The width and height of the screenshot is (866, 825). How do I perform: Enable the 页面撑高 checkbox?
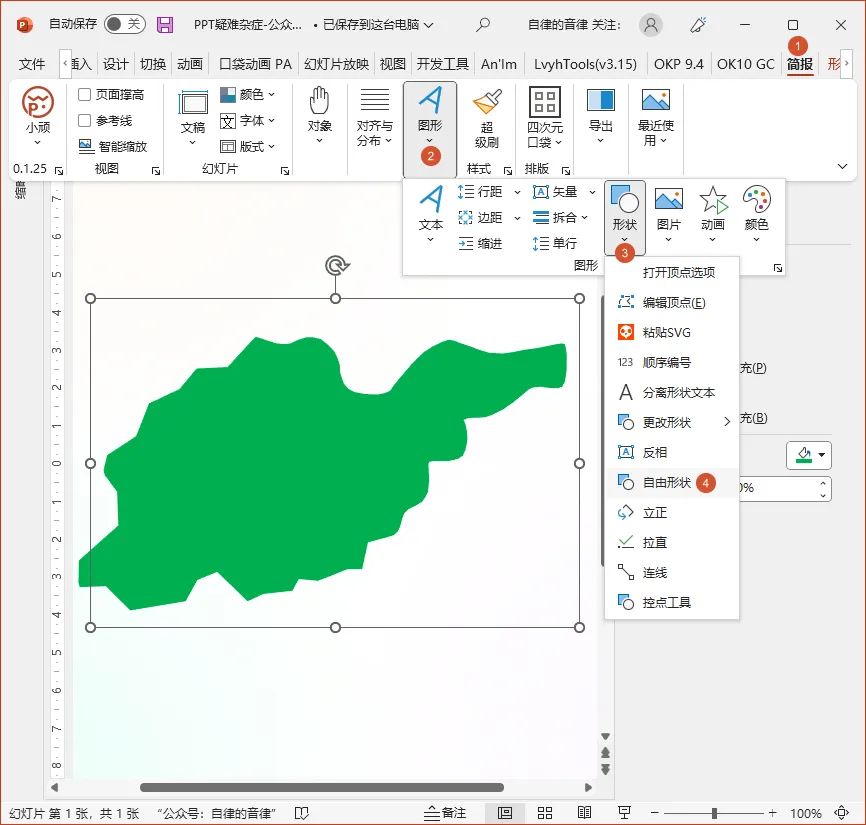pyautogui.click(x=85, y=94)
